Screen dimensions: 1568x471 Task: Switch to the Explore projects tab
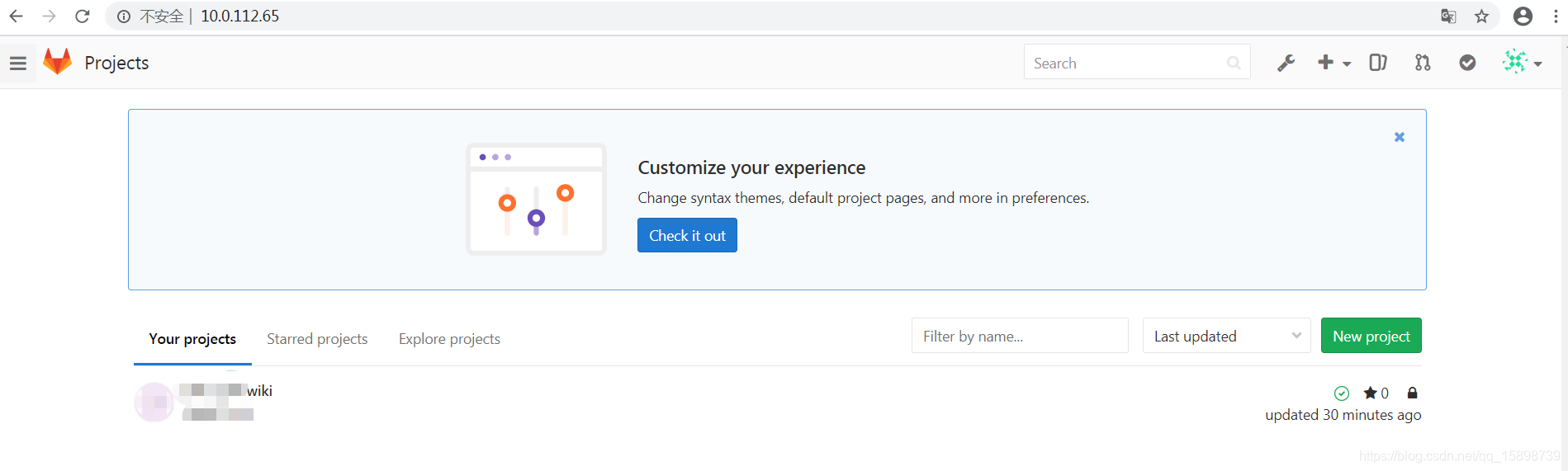449,339
